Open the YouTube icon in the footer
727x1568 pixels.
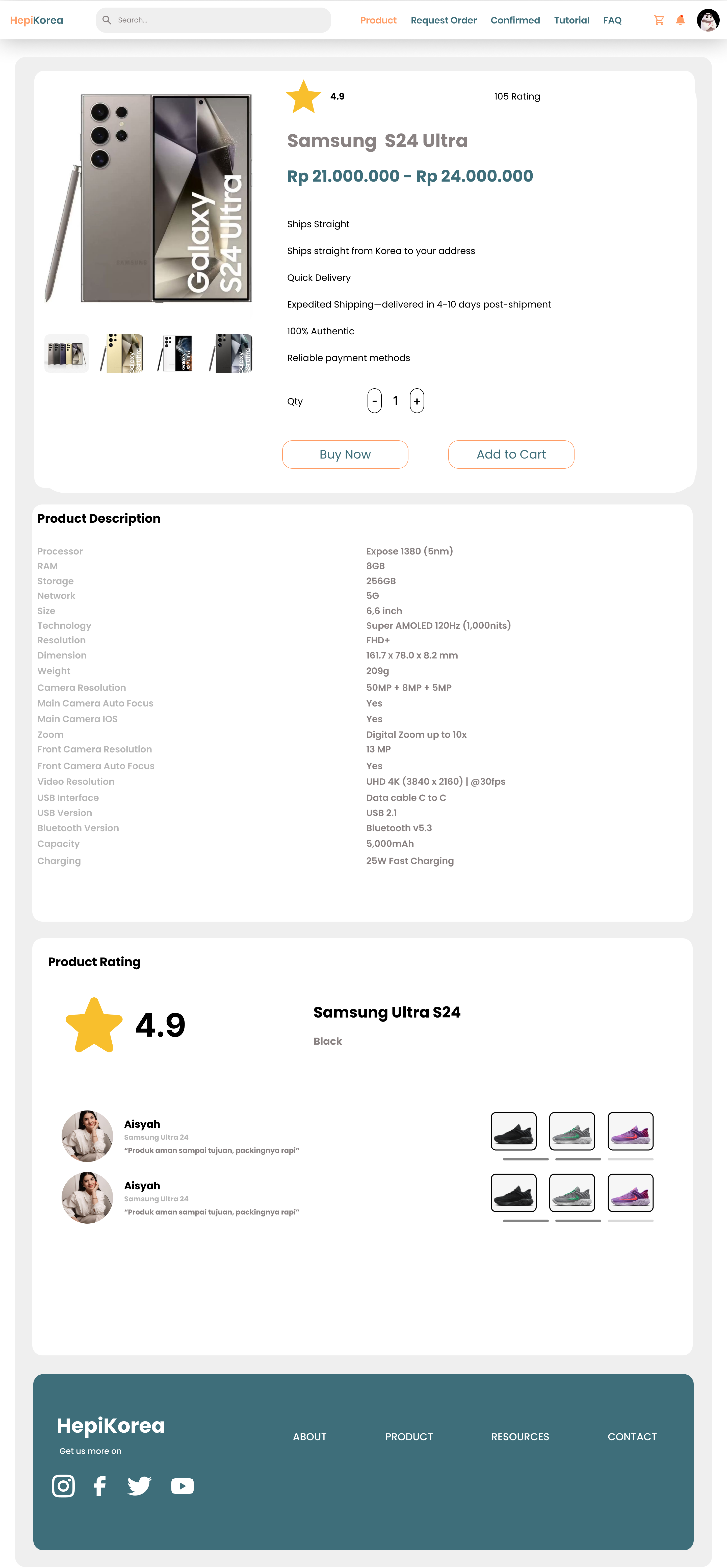pyautogui.click(x=182, y=1486)
